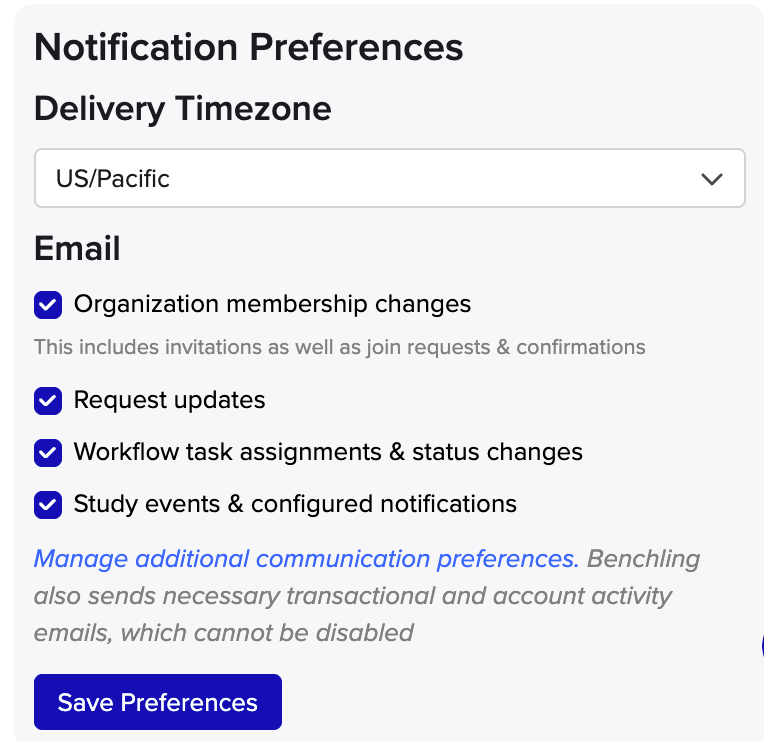Click the partially visible blue circle icon
Viewport: 764px width, 742px height.
760,645
